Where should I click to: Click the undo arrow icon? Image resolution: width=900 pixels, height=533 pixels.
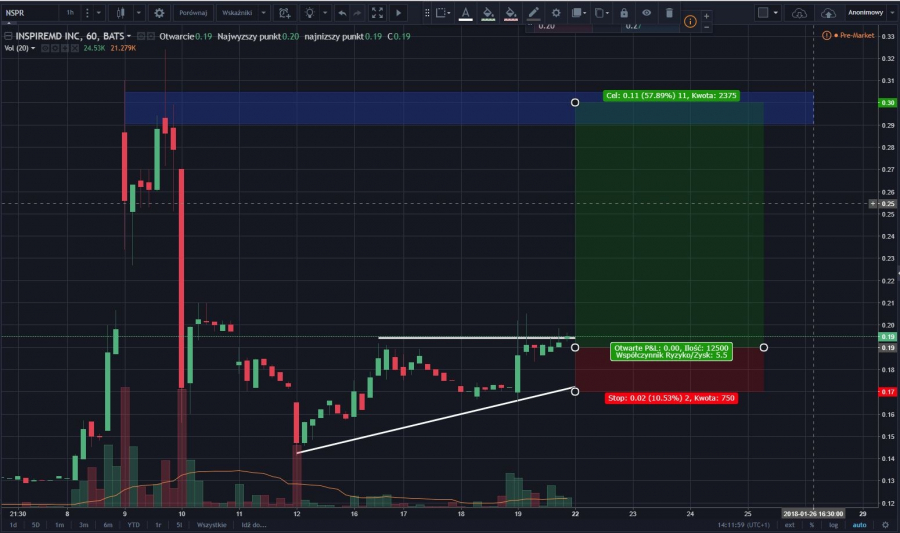(x=342, y=13)
